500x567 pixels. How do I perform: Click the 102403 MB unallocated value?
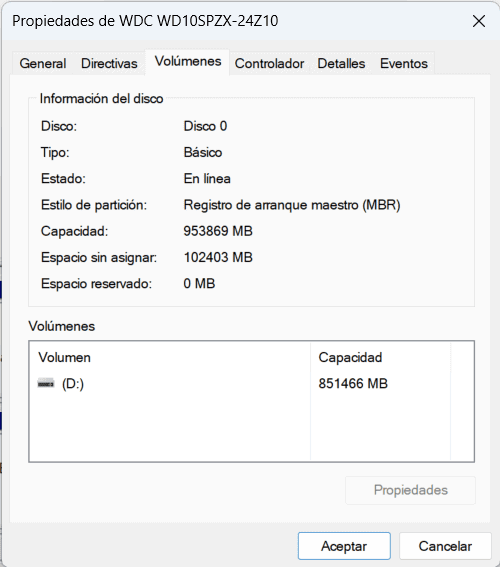(x=218, y=257)
